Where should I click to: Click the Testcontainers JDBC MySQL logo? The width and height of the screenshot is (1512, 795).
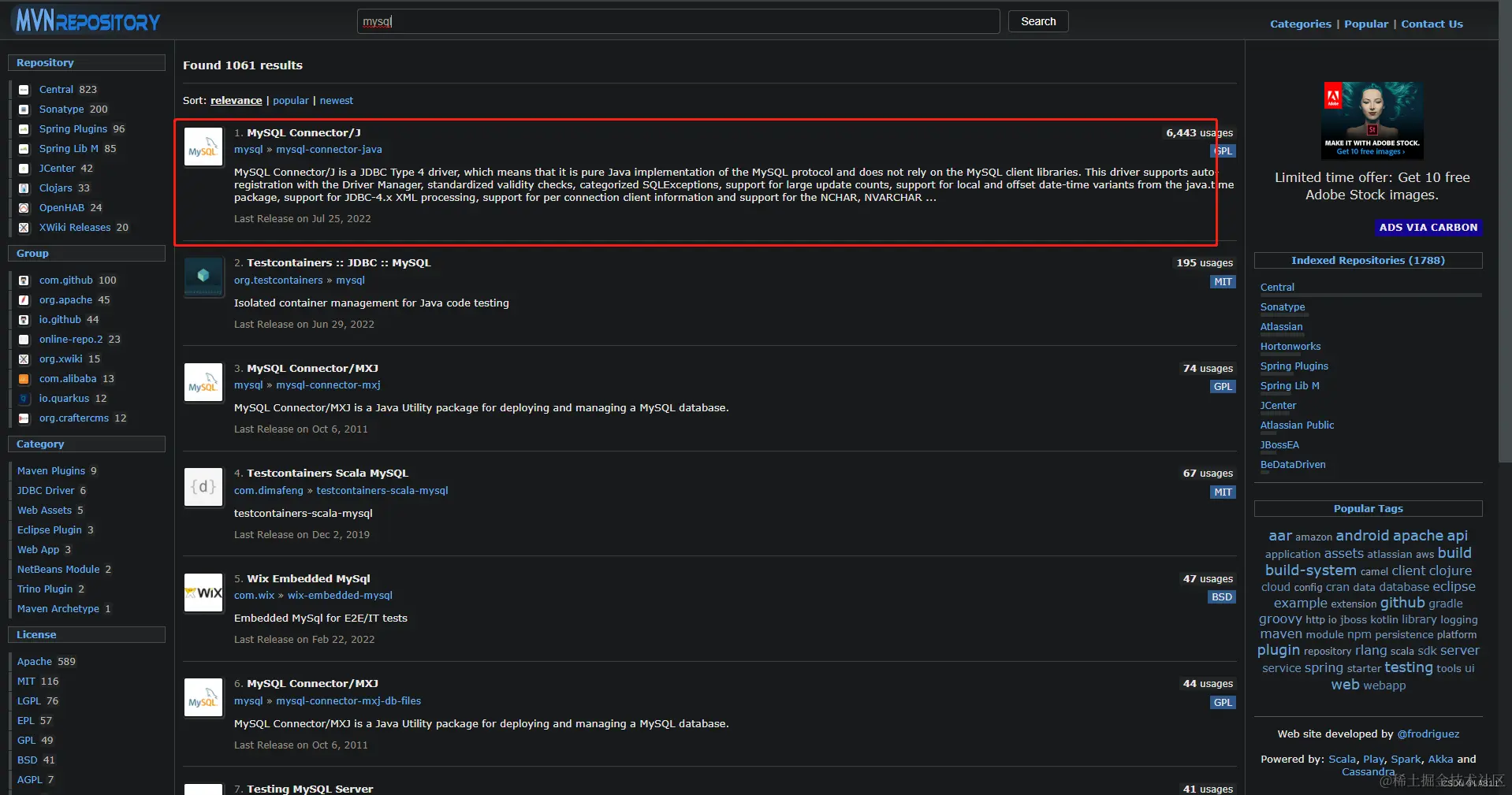pyautogui.click(x=203, y=277)
